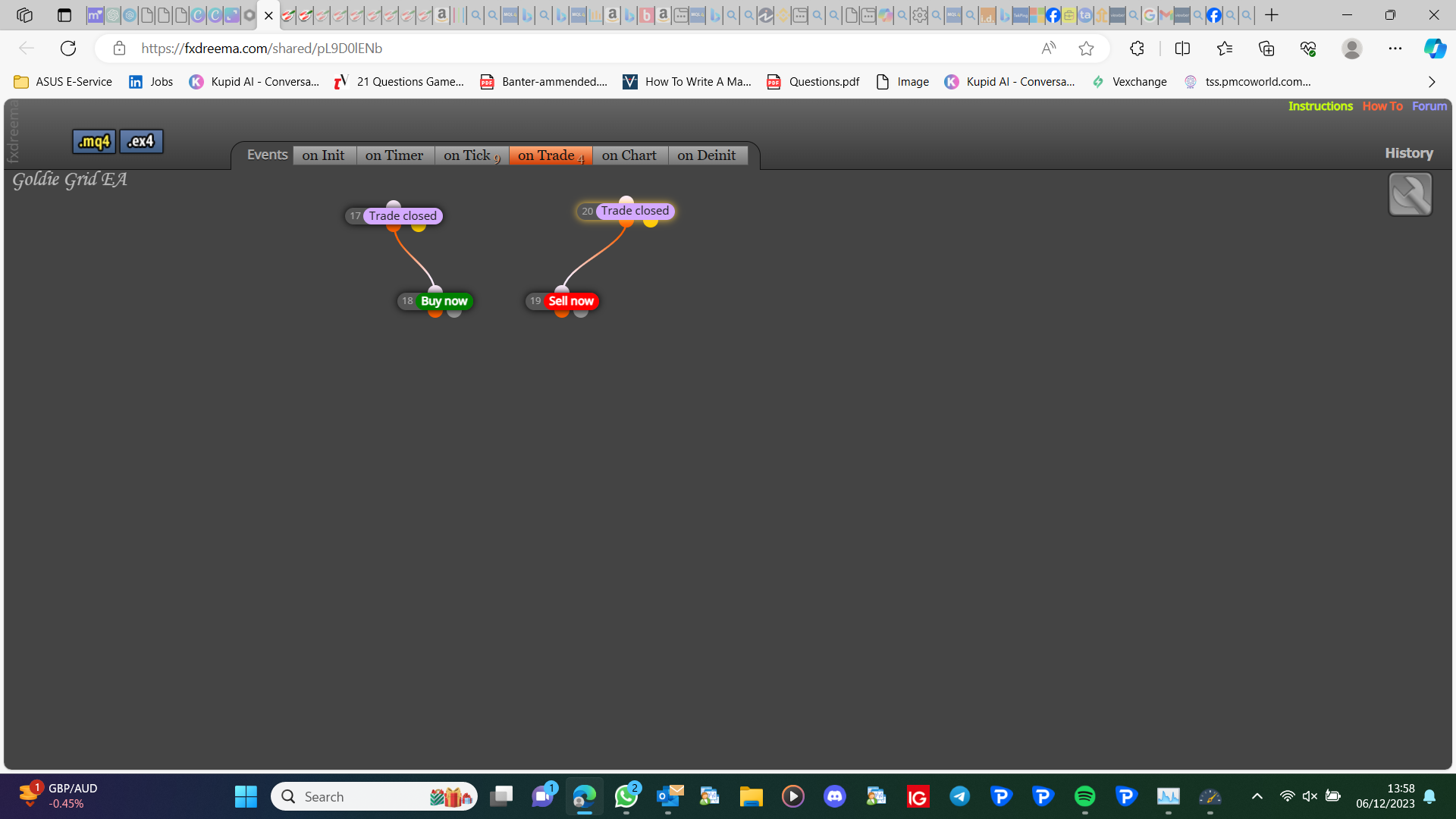Add this page to favorites
The image size is (1456, 819).
click(1086, 49)
